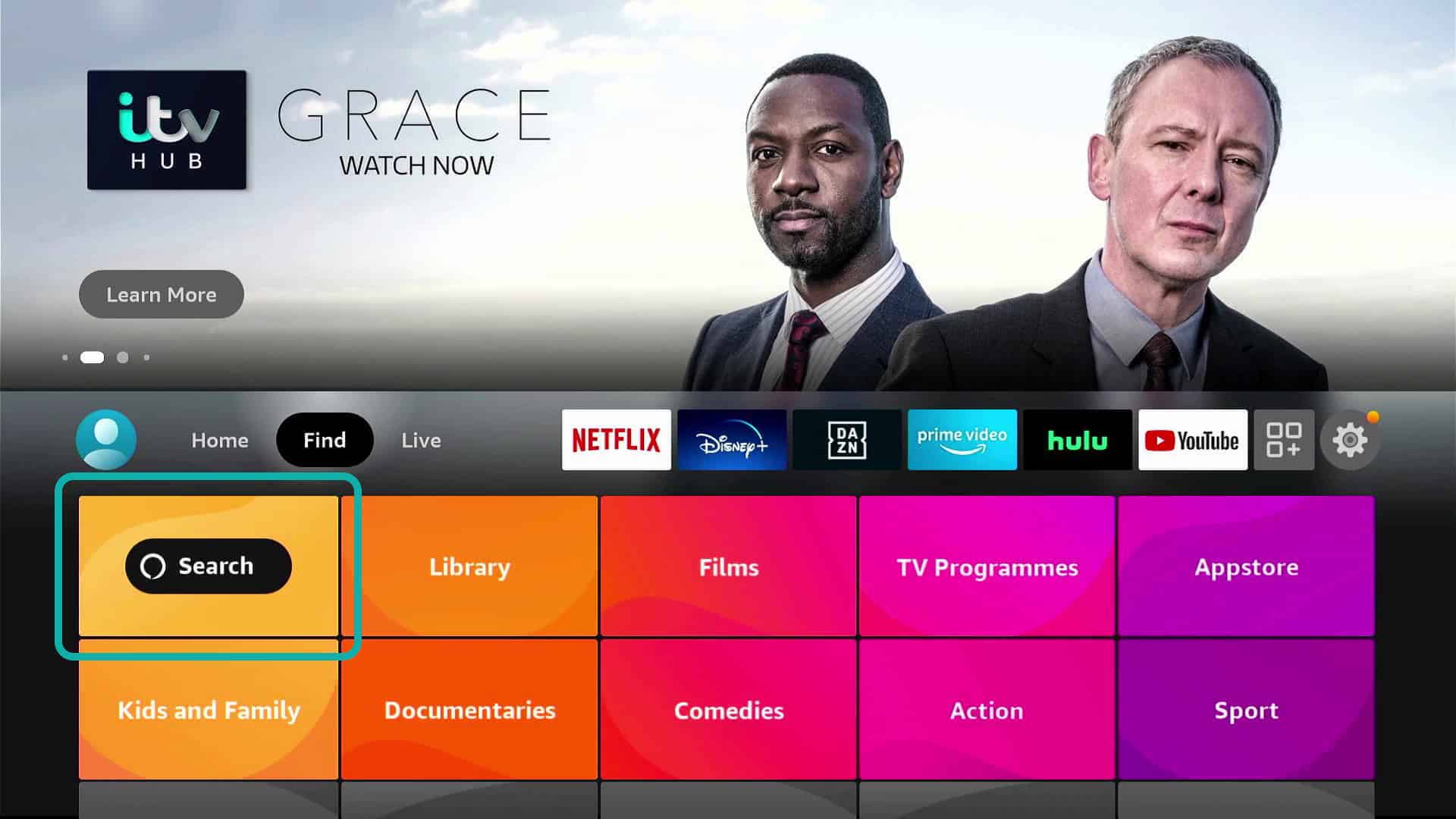The height and width of the screenshot is (819, 1456).
Task: Select user profile avatar icon
Action: coord(106,440)
